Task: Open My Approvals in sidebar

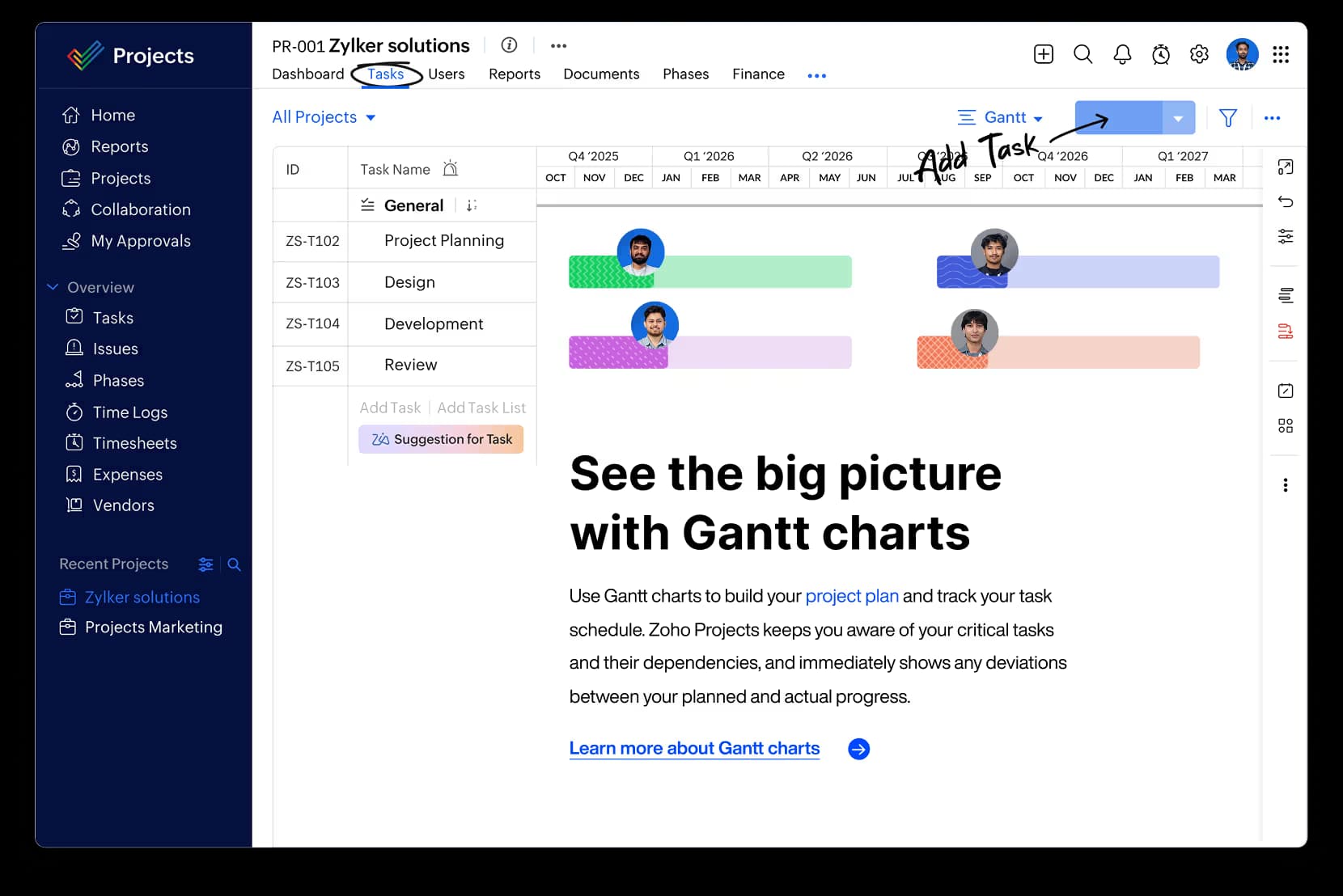Action: point(126,241)
